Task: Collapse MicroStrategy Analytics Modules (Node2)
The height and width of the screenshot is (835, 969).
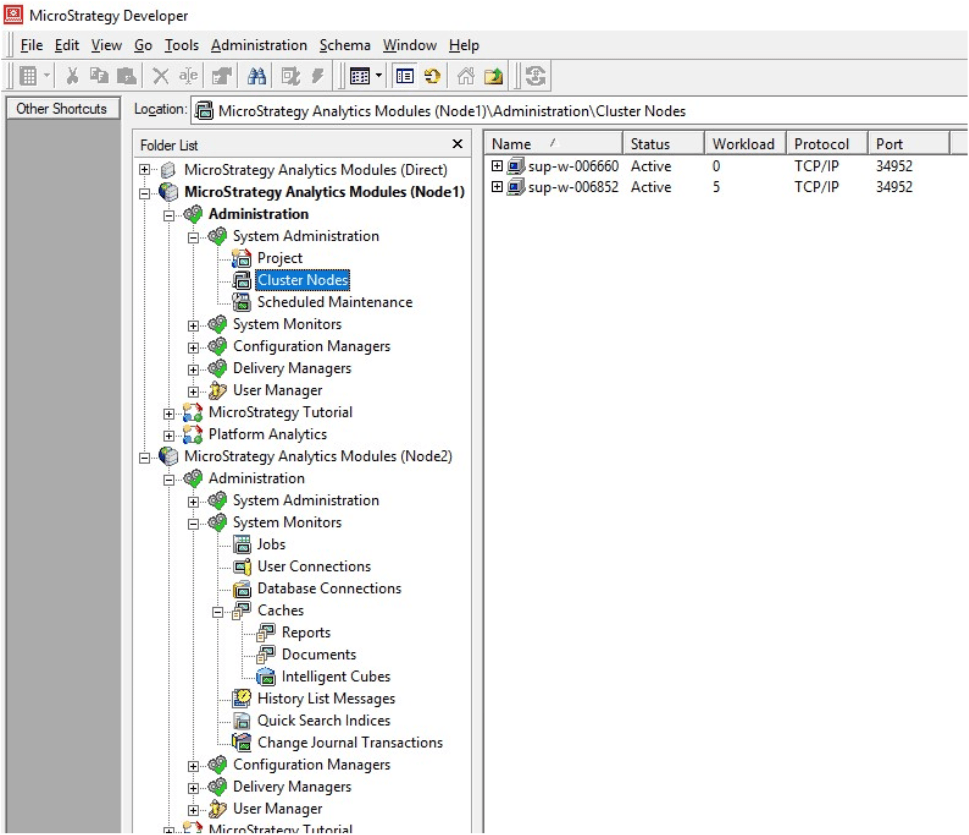Action: pyautogui.click(x=144, y=457)
